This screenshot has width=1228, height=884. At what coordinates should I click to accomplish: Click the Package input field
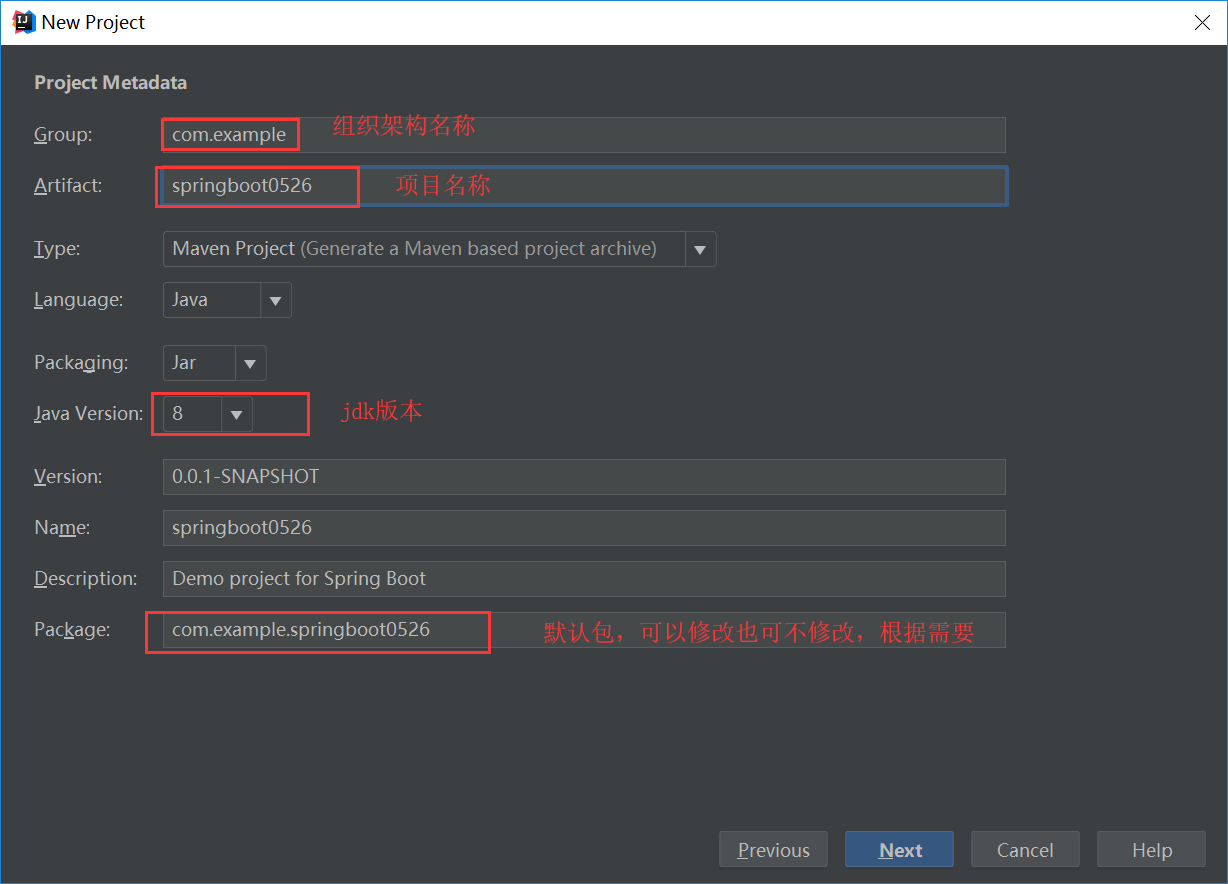tap(584, 630)
